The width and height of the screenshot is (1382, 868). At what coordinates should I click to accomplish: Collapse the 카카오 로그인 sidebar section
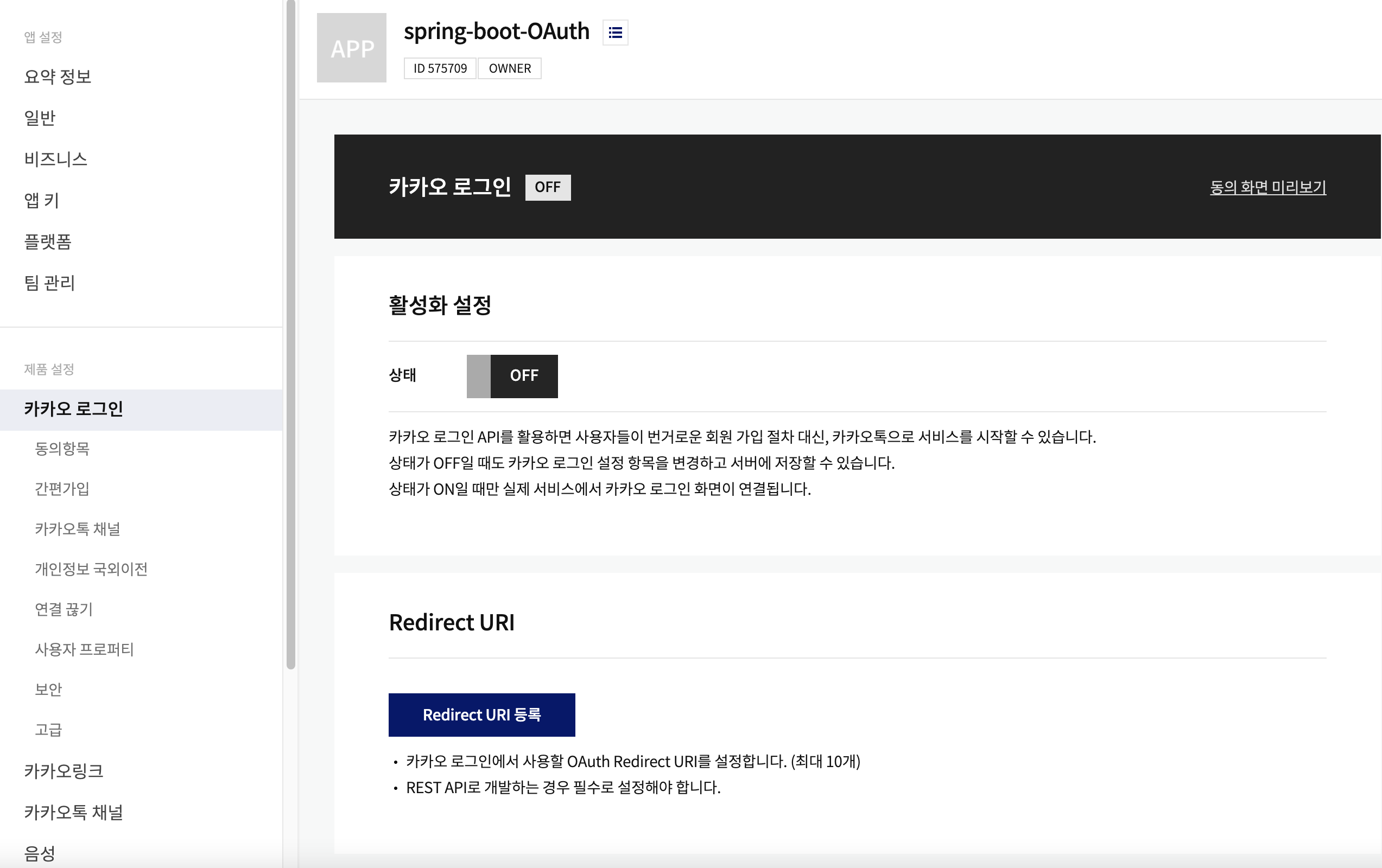click(73, 409)
